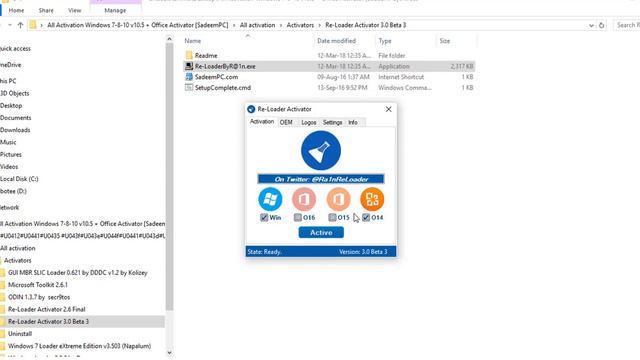The width and height of the screenshot is (640, 360).
Task: Select the 'SadeemPC.com' file name
Action: pos(216,77)
